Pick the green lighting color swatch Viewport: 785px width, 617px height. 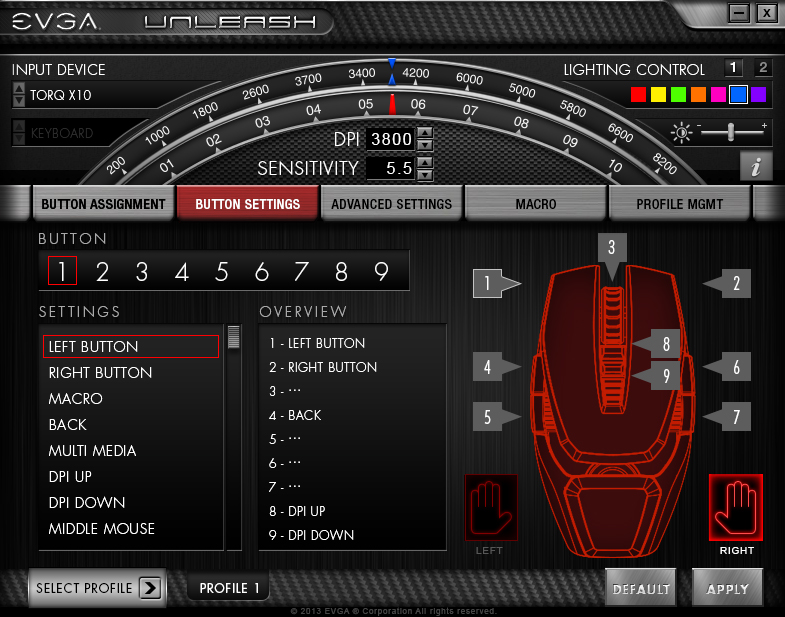[x=679, y=95]
